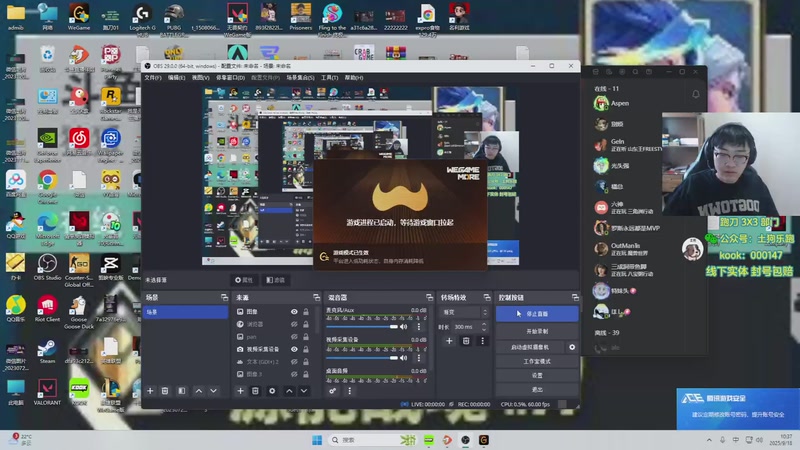Click the 启动虚拟摄像机 button
The height and width of the screenshot is (450, 800).
530,347
